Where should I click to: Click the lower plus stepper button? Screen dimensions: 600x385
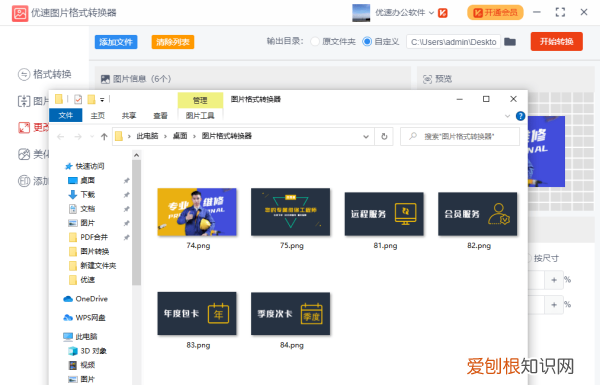(x=554, y=305)
